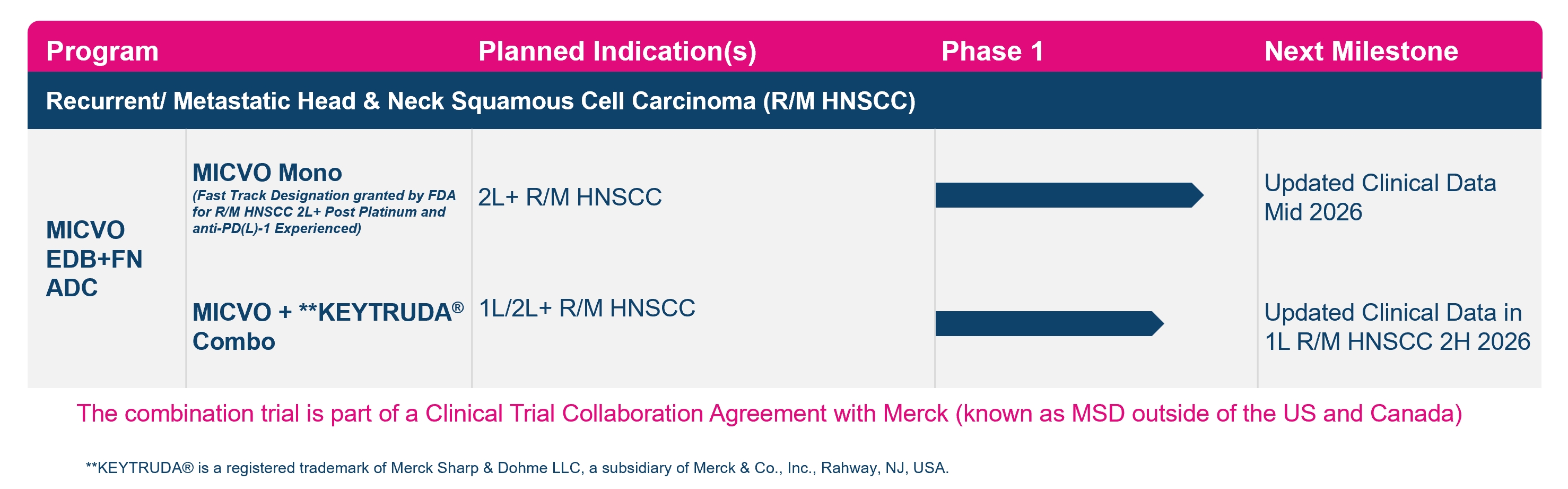This screenshot has height=489, width=1568.
Task: Select the Fast Track Designation note text
Action: tap(324, 212)
